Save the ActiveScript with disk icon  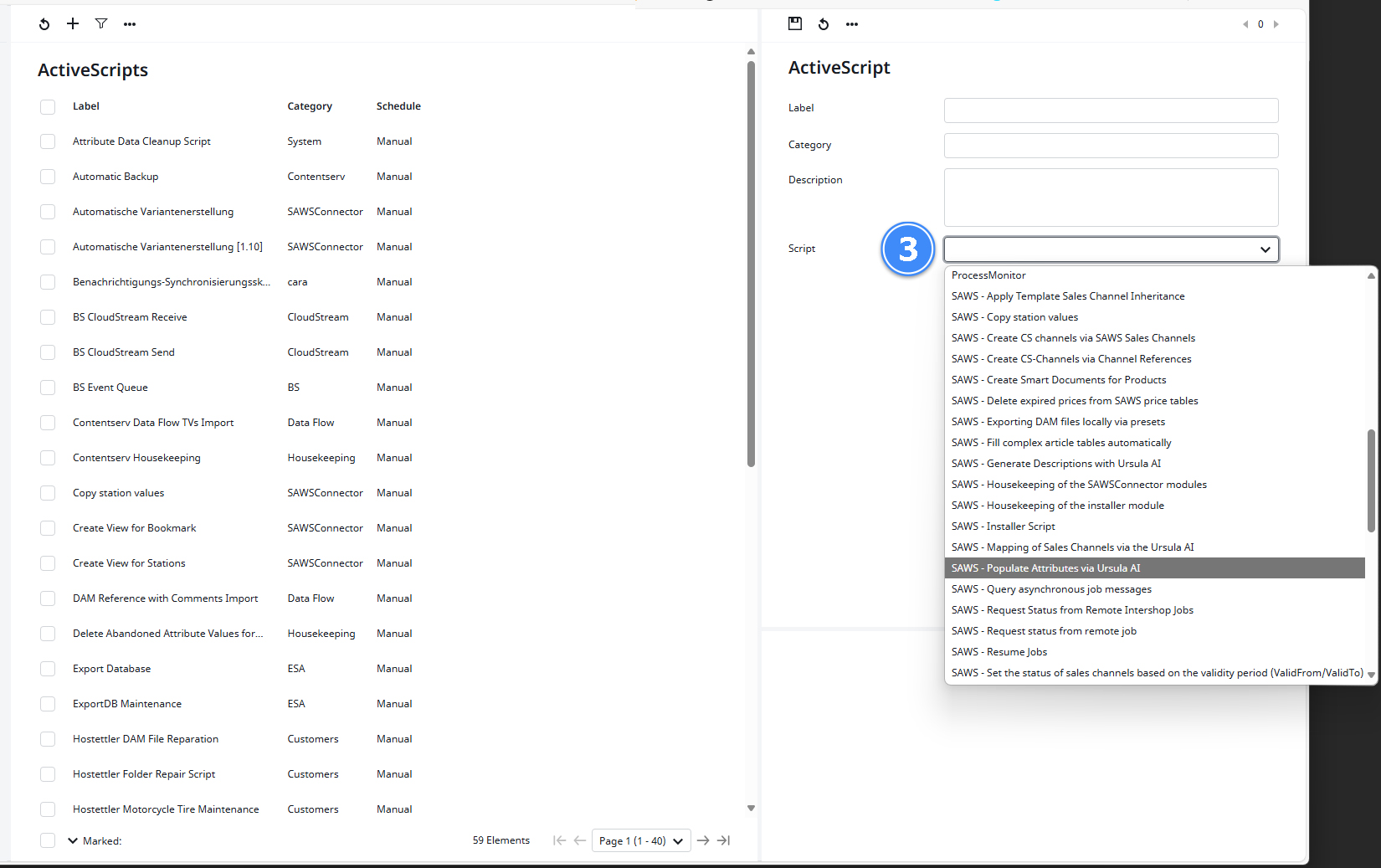click(x=795, y=23)
